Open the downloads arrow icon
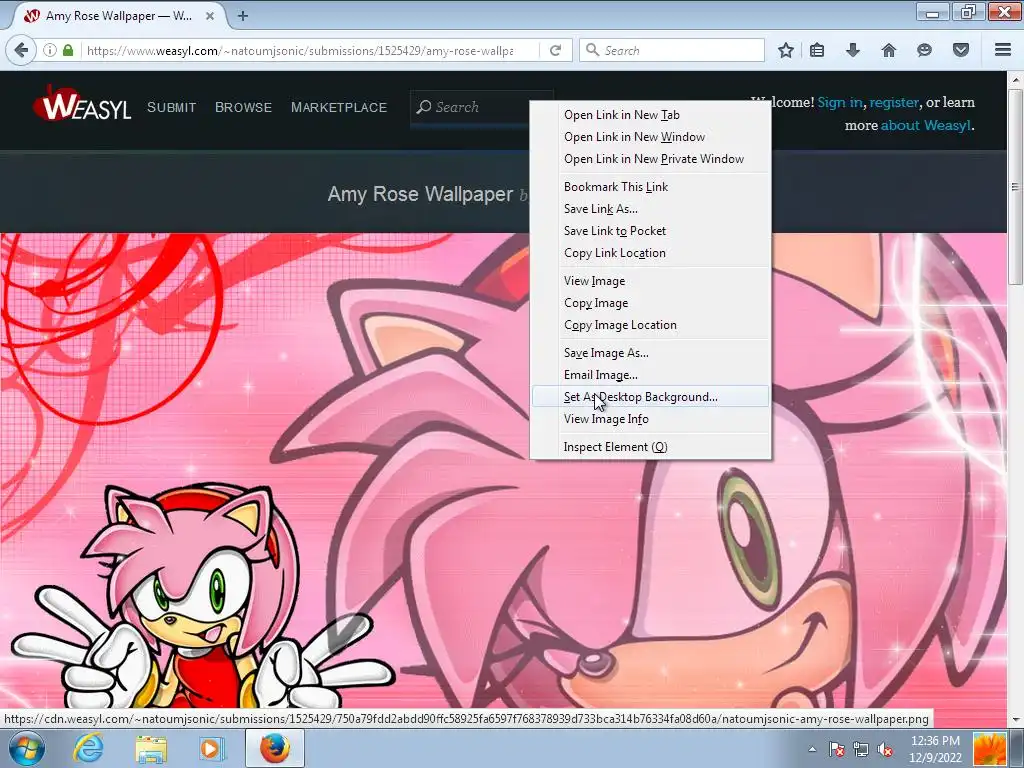The width and height of the screenshot is (1024, 768). (853, 50)
